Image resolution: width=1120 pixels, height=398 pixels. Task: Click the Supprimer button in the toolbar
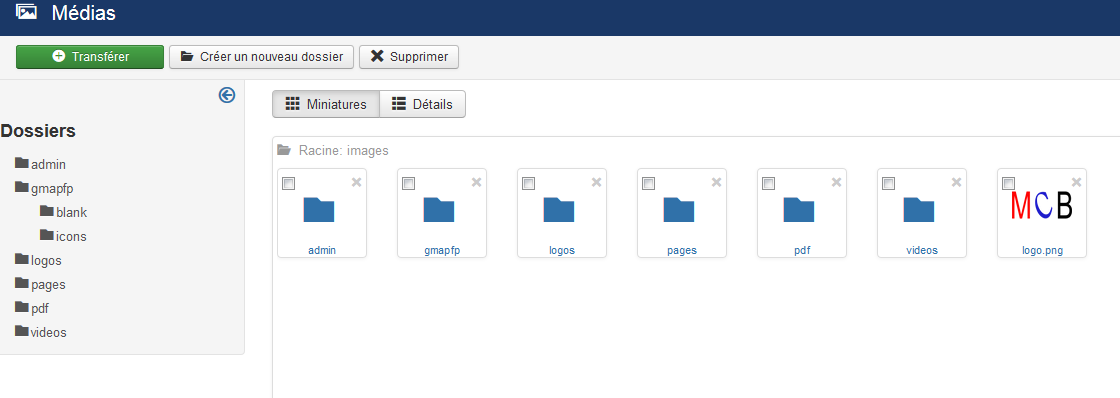(x=409, y=57)
